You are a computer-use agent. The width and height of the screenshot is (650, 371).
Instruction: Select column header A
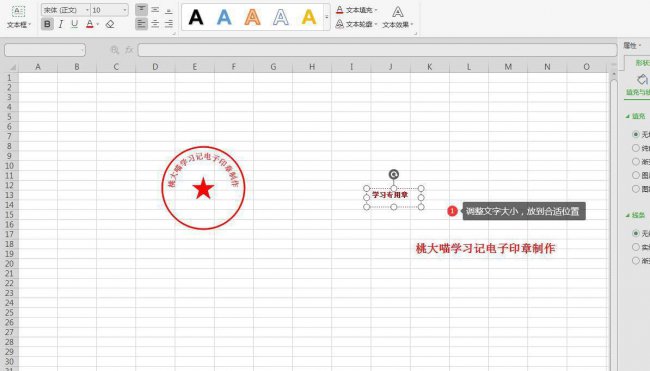tap(38, 67)
